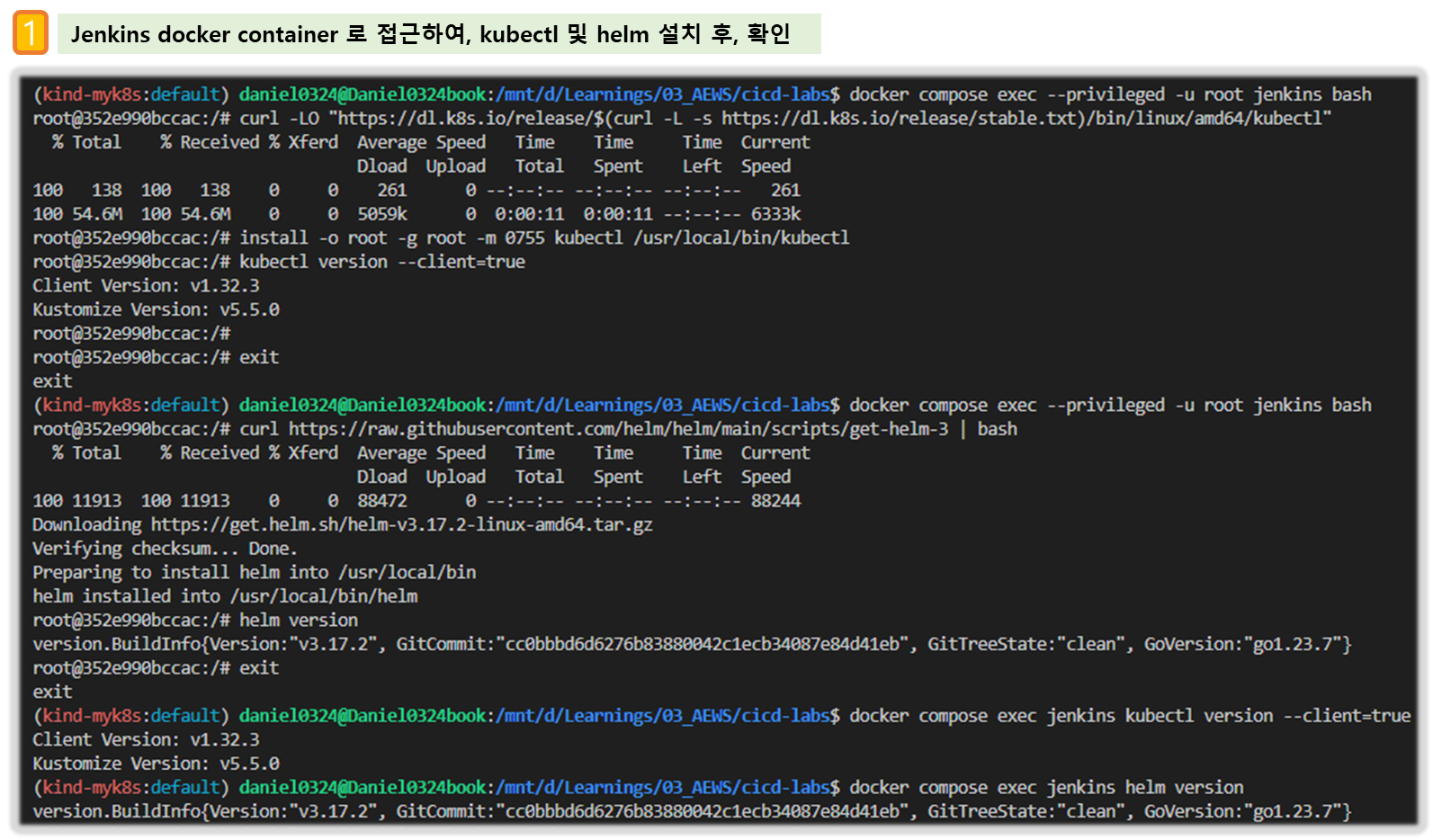Click the "100 54.6M" download progress row

416,214
